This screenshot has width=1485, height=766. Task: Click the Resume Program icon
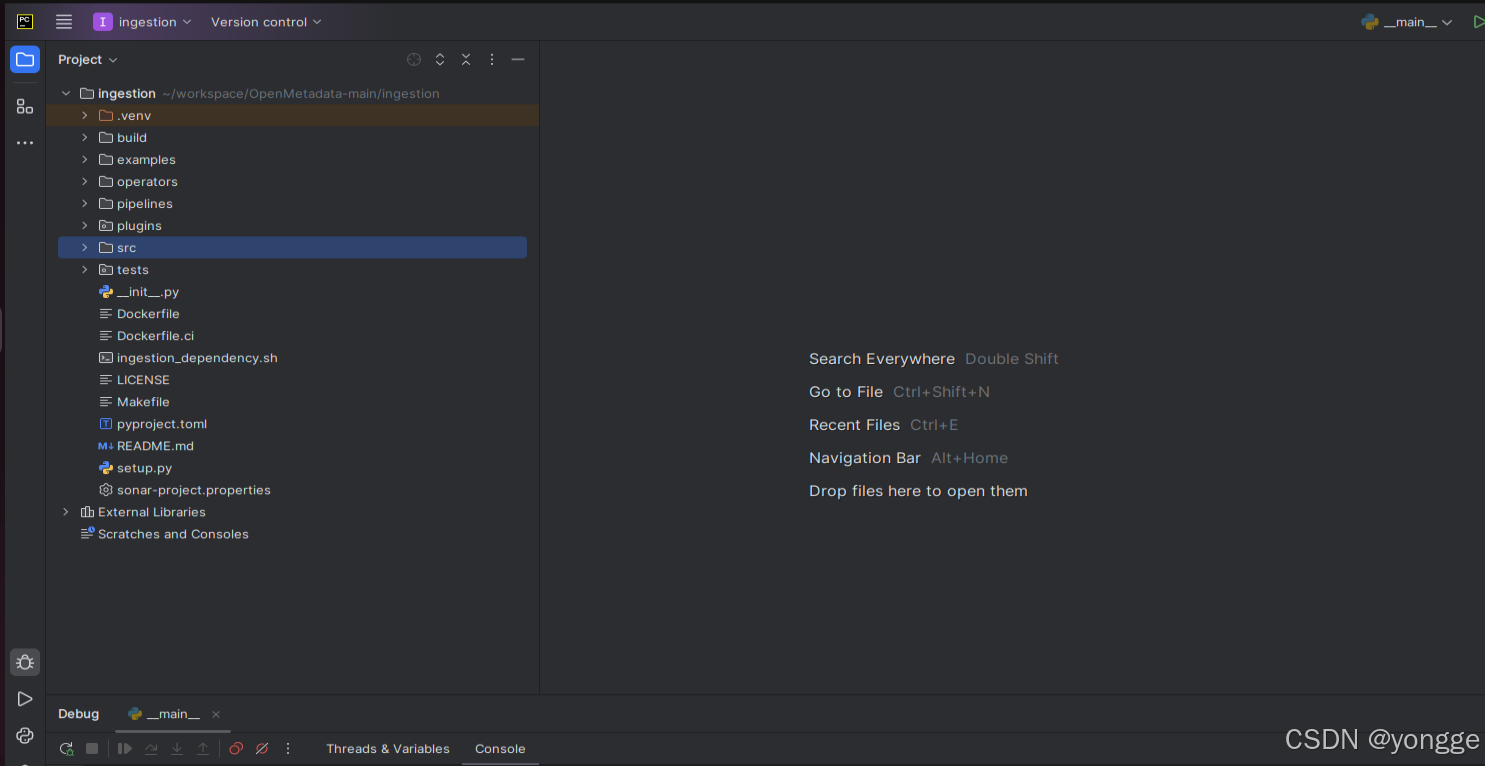coord(125,749)
